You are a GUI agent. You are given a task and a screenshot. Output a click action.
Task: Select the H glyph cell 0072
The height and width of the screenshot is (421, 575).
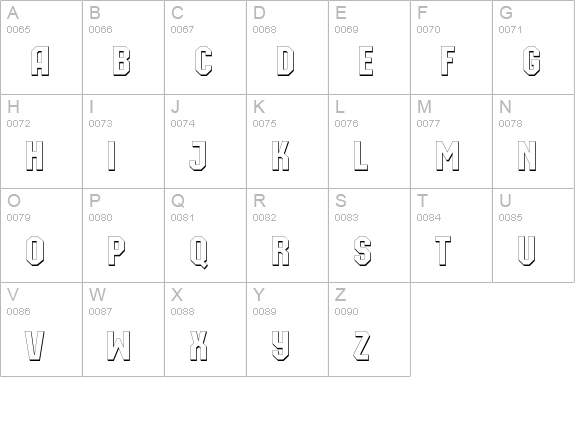(41, 141)
